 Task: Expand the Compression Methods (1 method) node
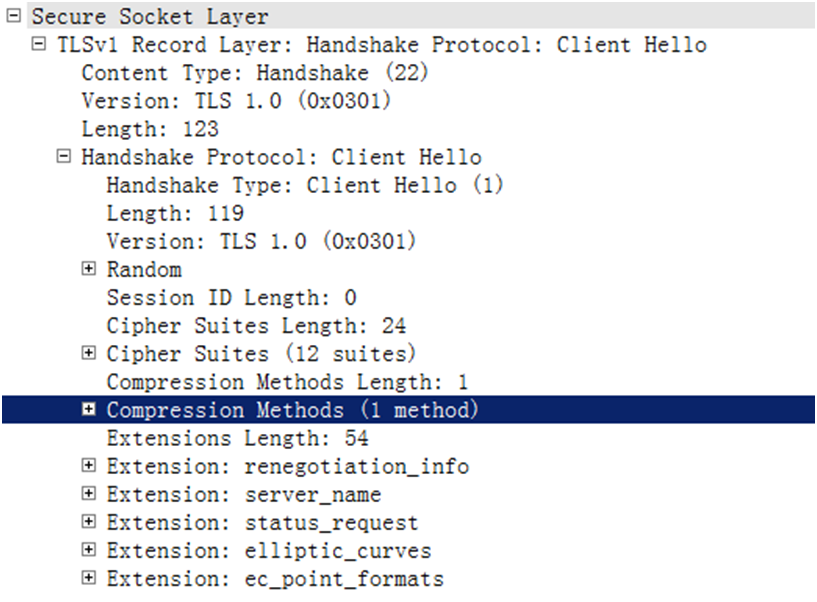point(89,409)
